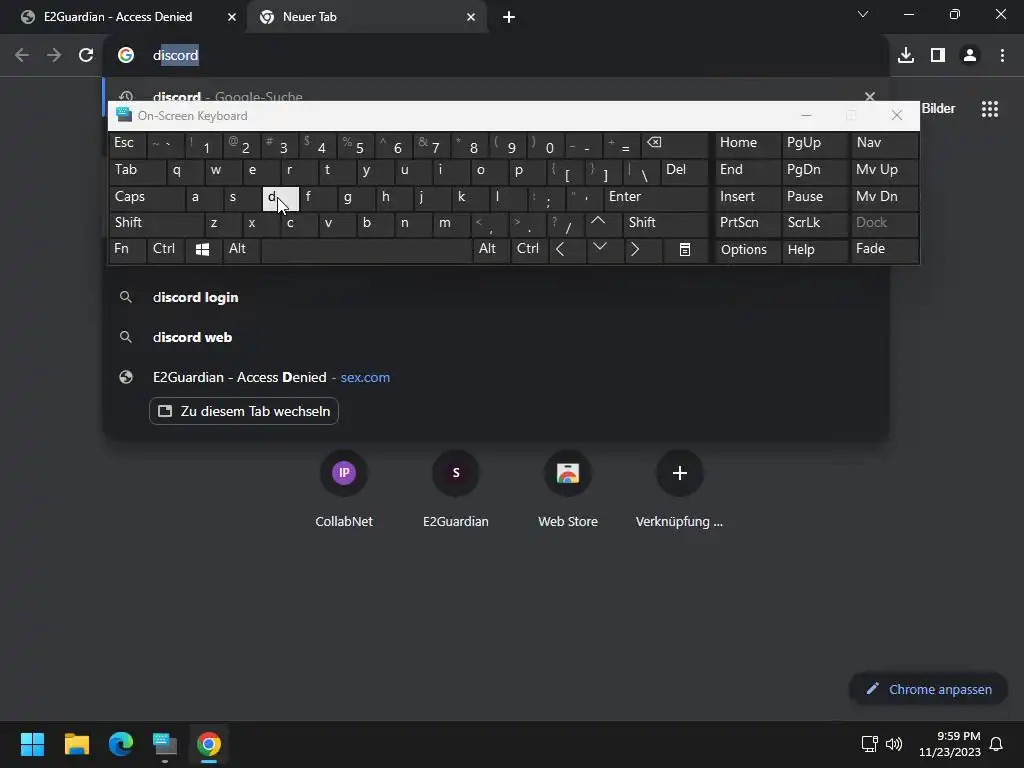1024x768 pixels.
Task: Click Options key on On-Screen Keyboard
Action: [748, 249]
